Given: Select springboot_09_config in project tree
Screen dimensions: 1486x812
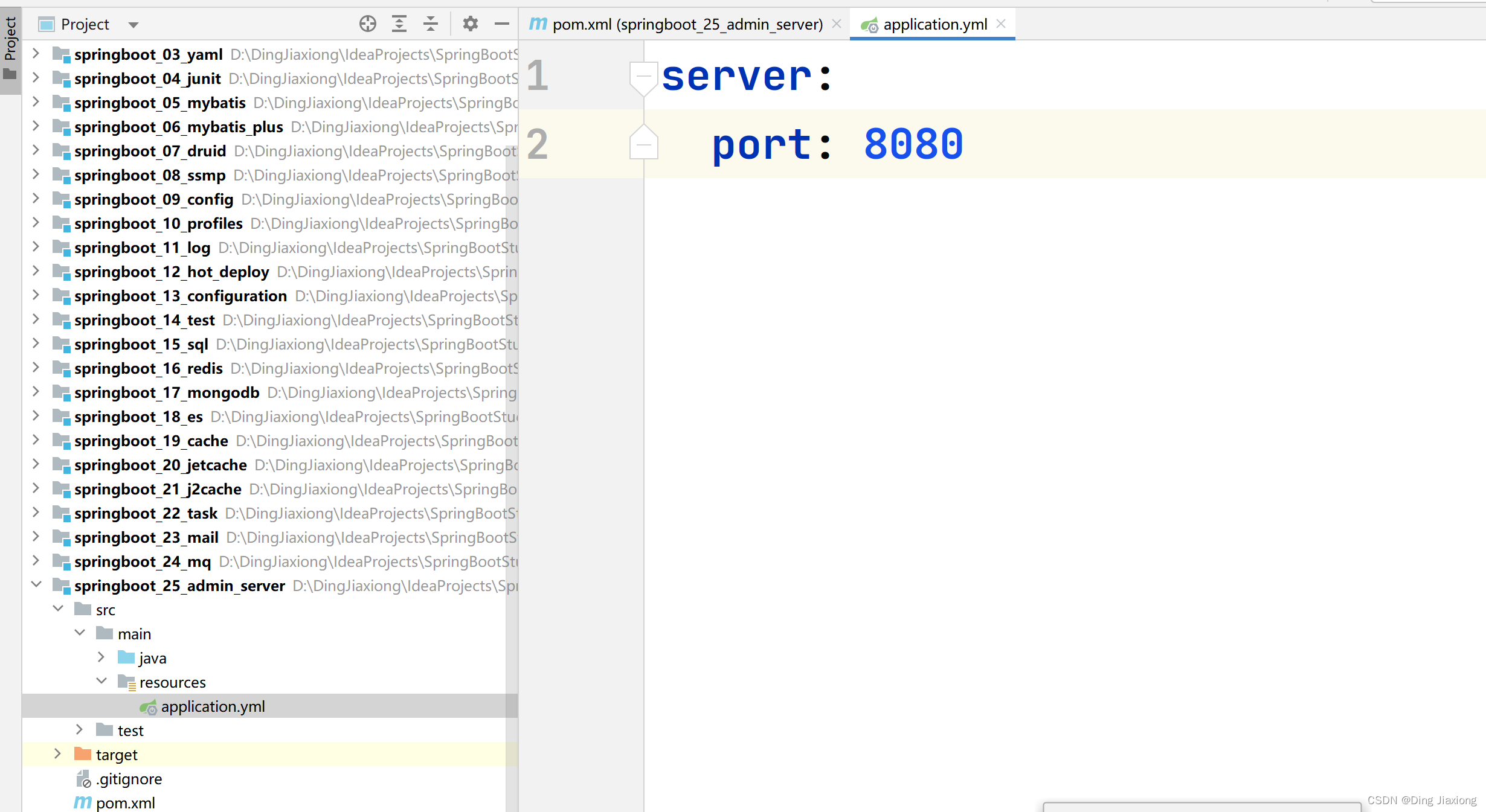Looking at the screenshot, I should click(154, 199).
